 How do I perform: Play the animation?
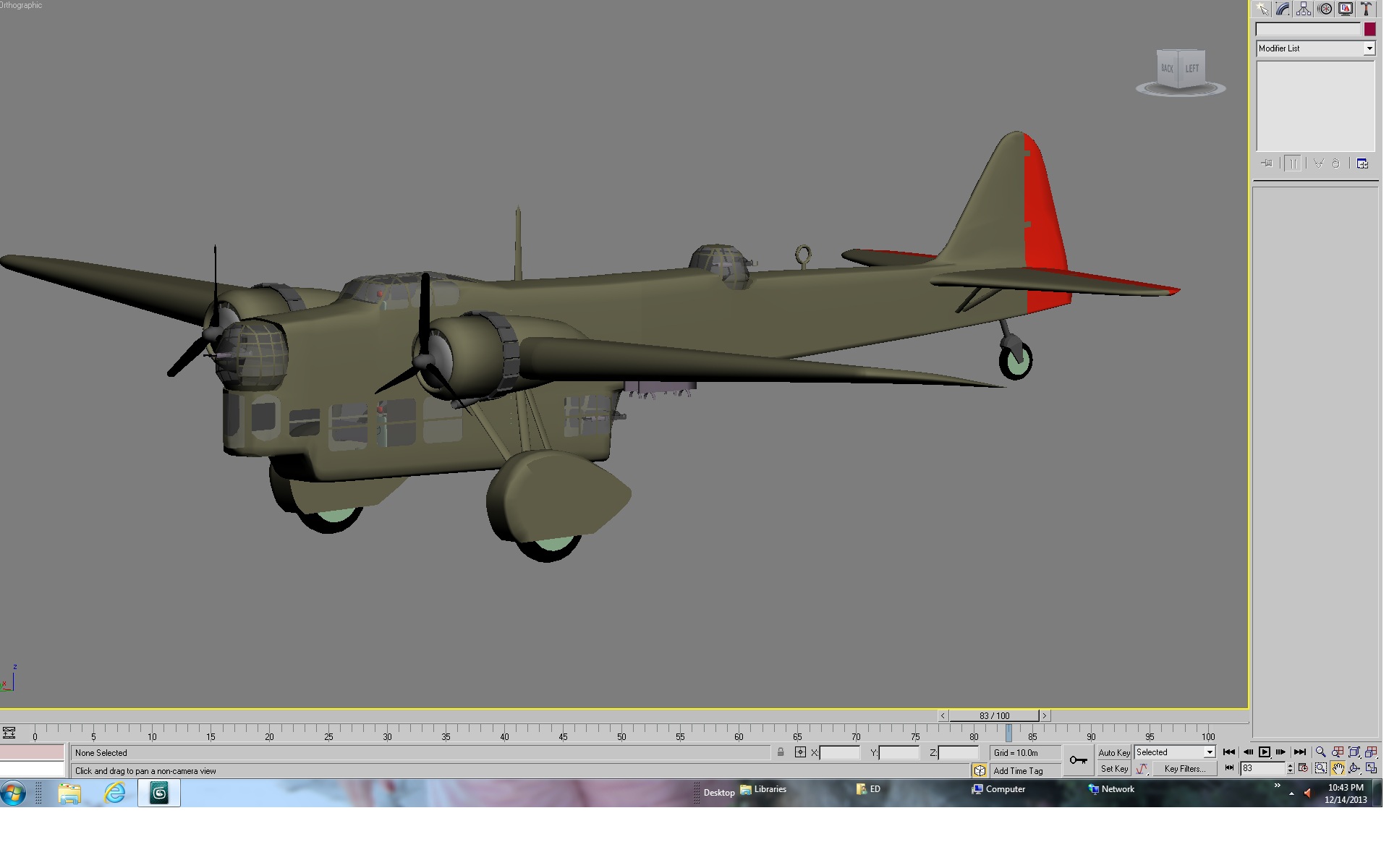coord(1265,752)
